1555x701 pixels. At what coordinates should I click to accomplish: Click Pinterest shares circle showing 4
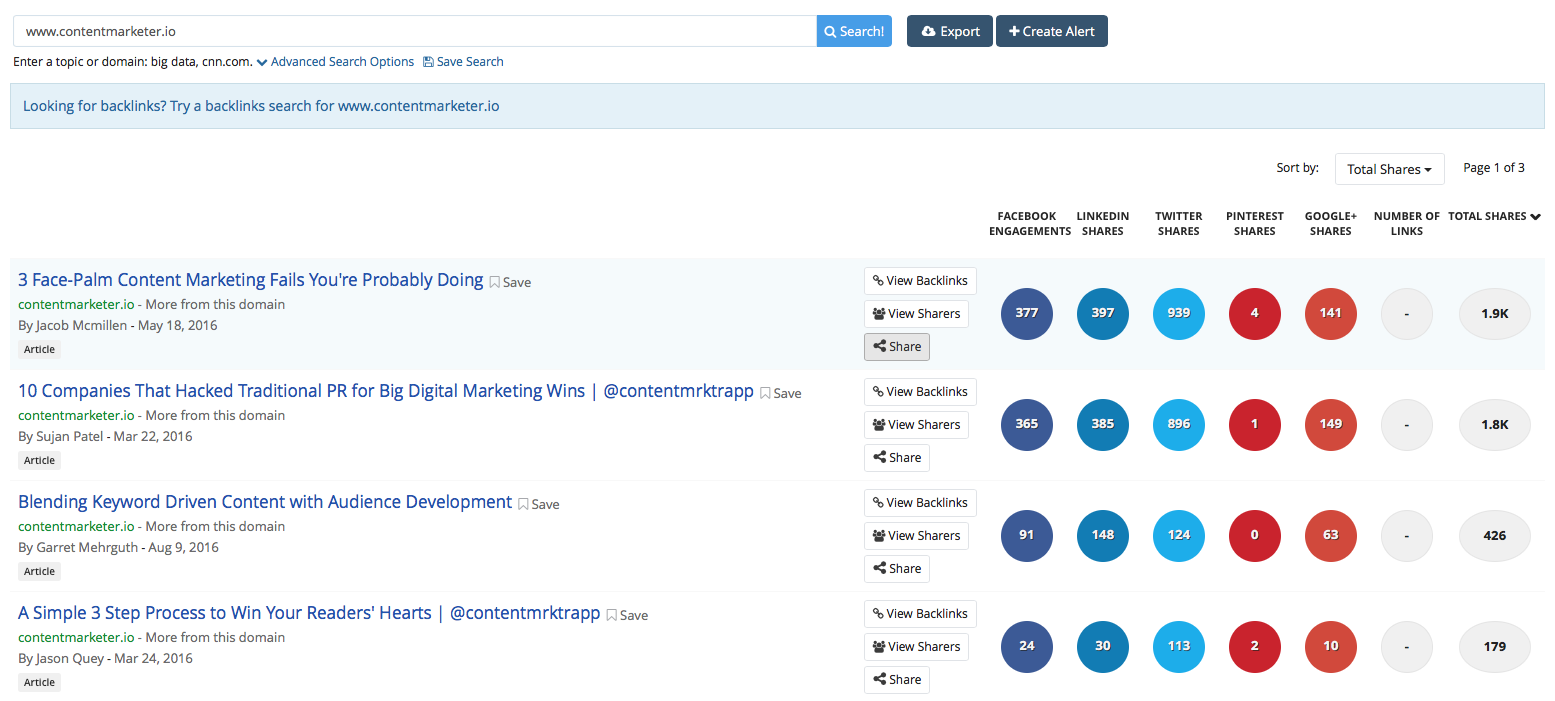click(1255, 313)
